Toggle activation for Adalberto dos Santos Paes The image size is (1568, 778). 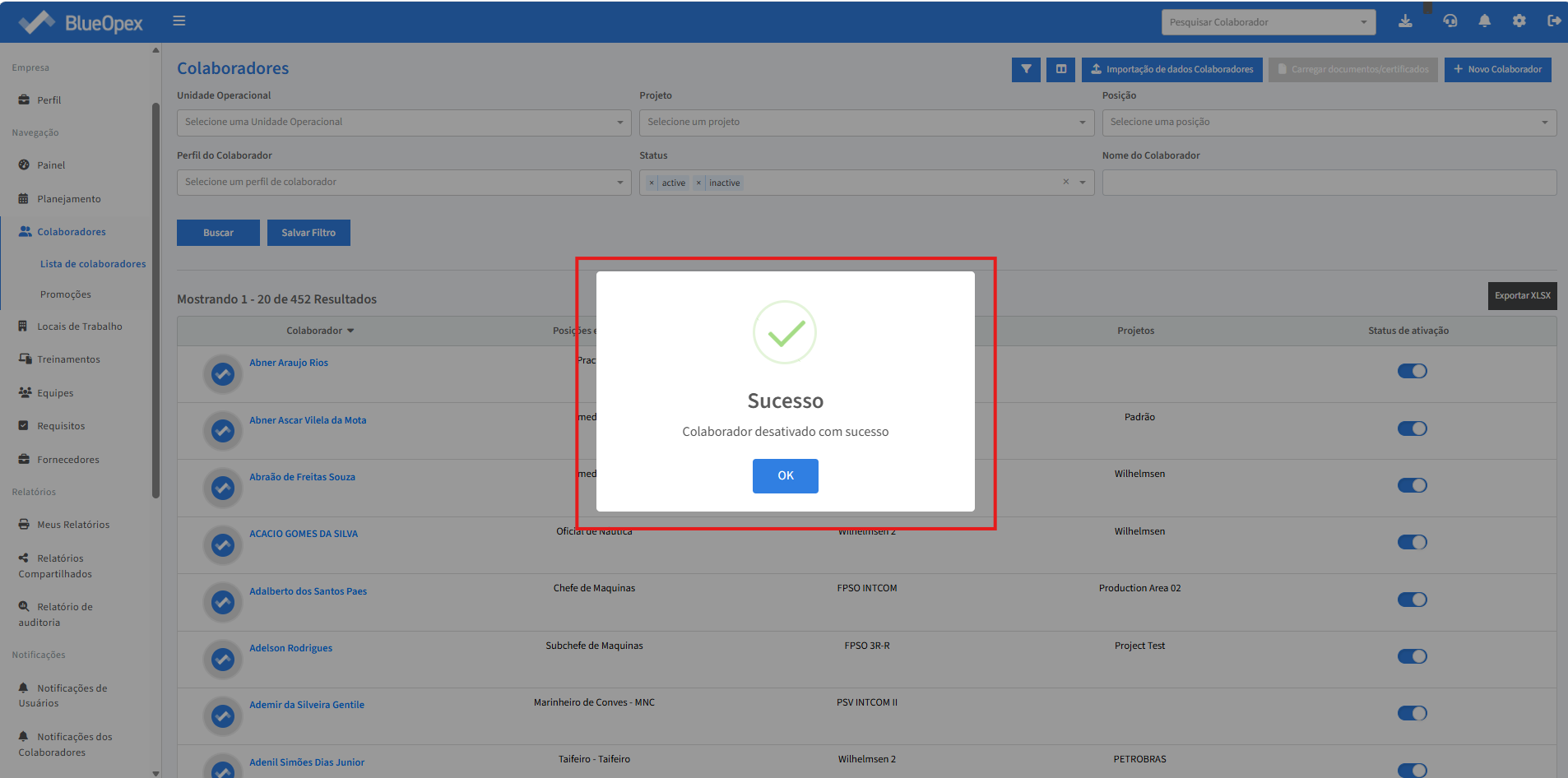point(1412,600)
